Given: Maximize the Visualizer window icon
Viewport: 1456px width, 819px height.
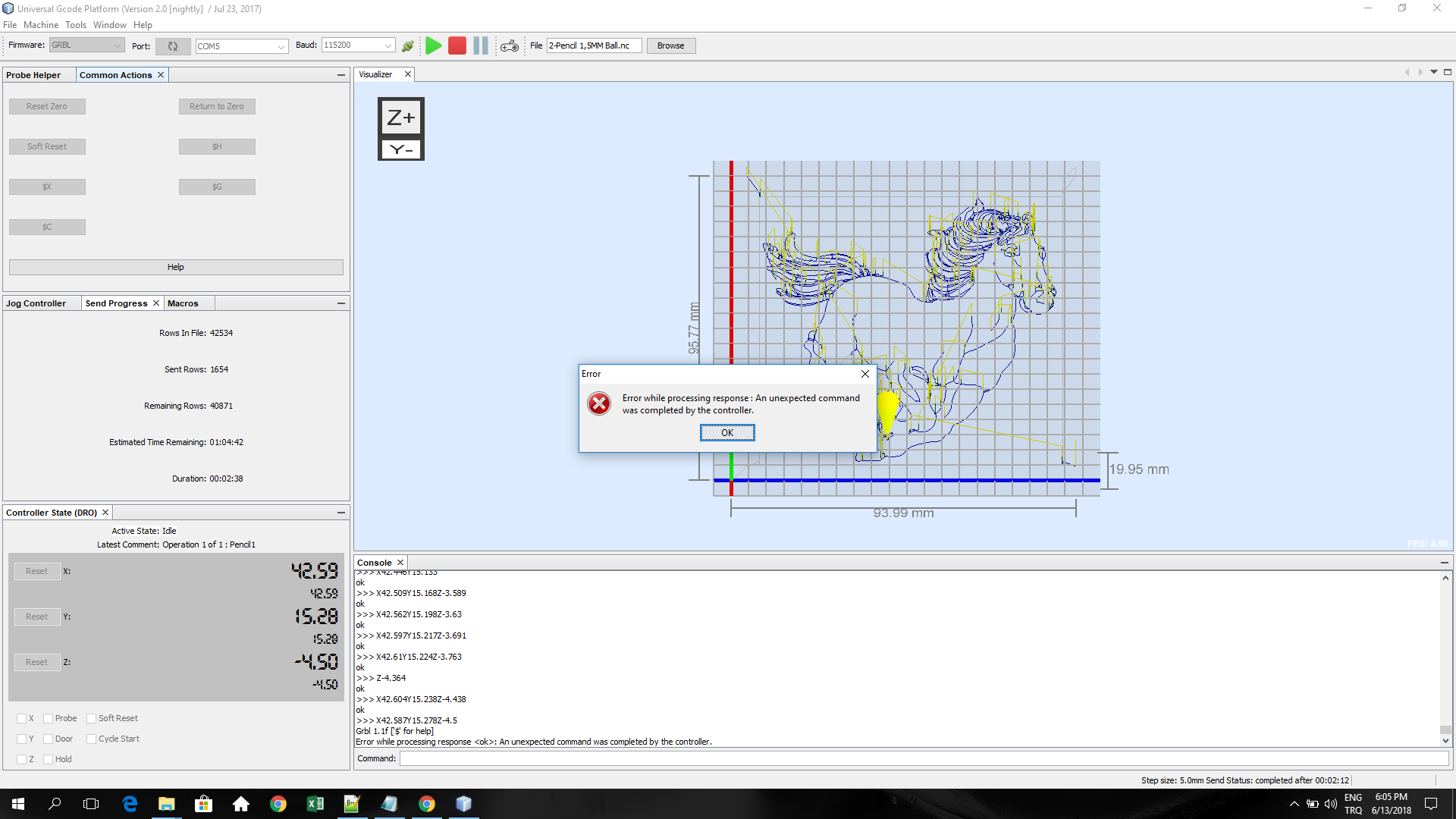Looking at the screenshot, I should tap(1448, 72).
